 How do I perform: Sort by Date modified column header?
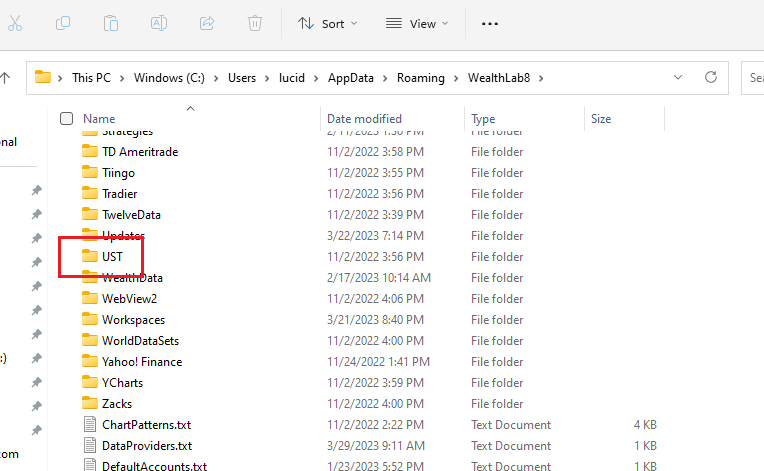(364, 119)
